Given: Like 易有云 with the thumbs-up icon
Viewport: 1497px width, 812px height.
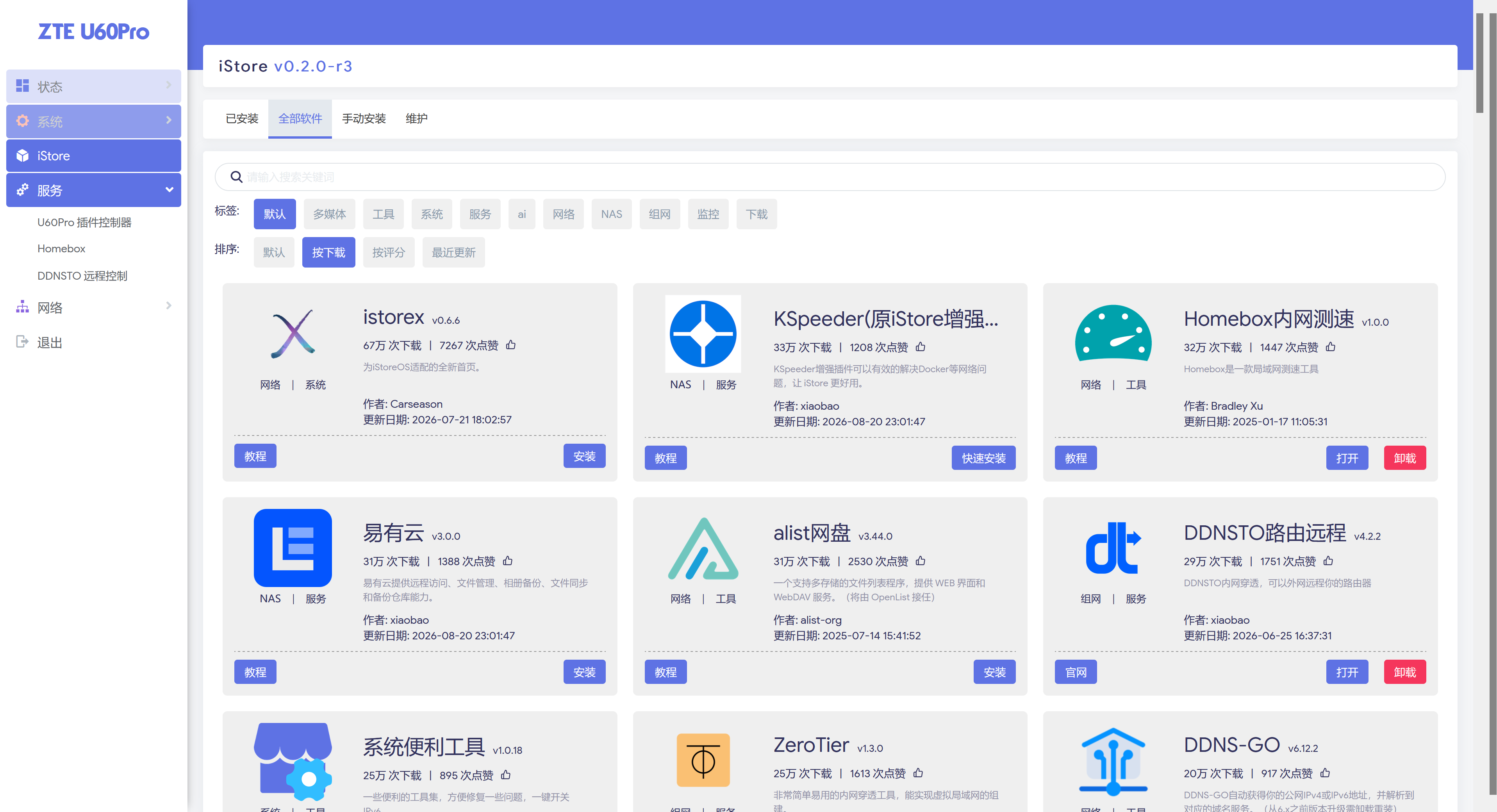Looking at the screenshot, I should coord(508,561).
